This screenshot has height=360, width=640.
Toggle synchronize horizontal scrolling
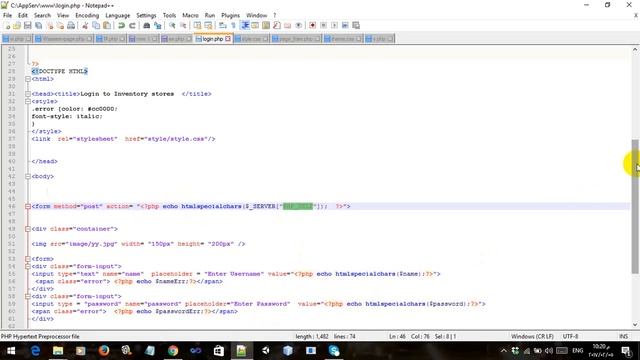208,25
